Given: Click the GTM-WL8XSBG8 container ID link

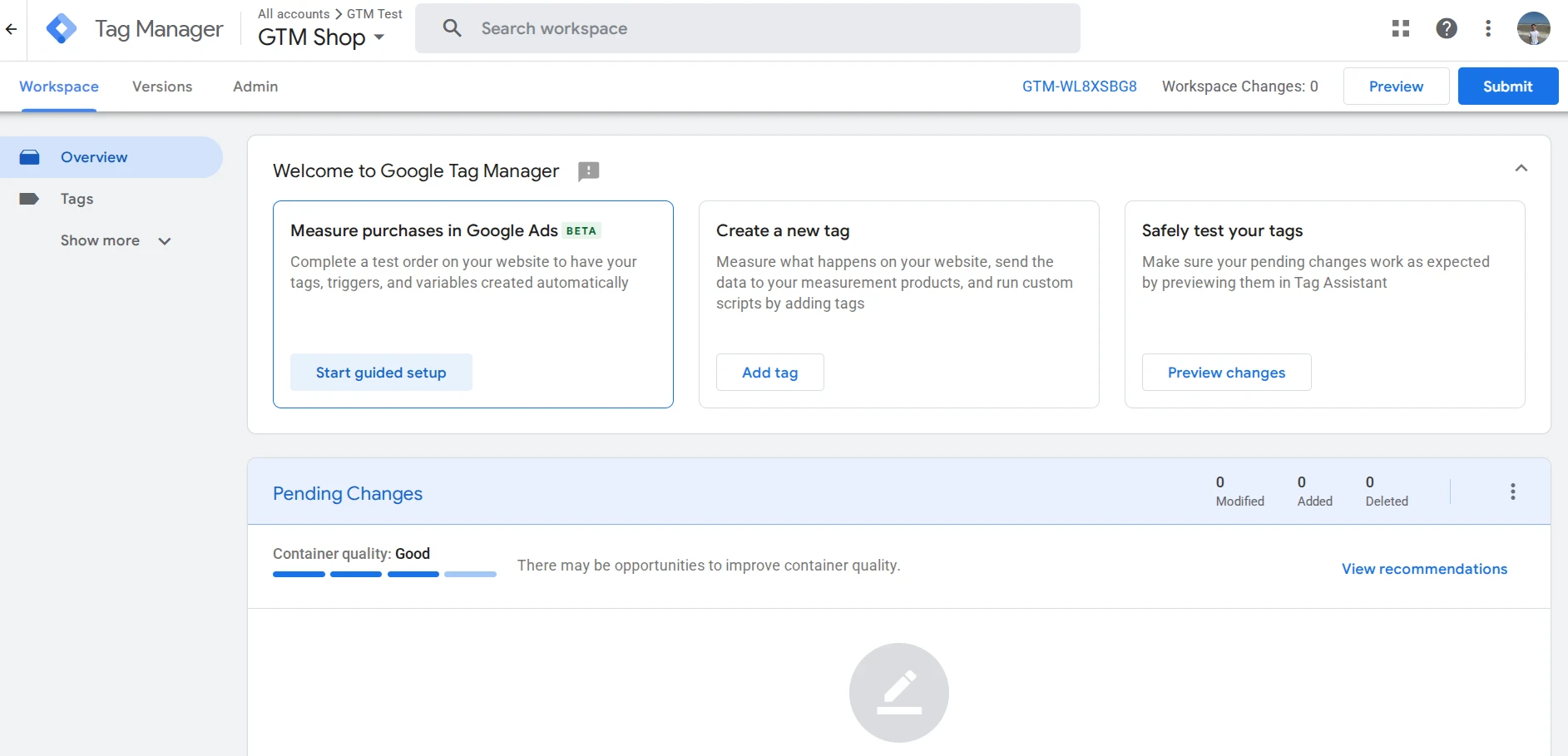Looking at the screenshot, I should click(x=1080, y=86).
